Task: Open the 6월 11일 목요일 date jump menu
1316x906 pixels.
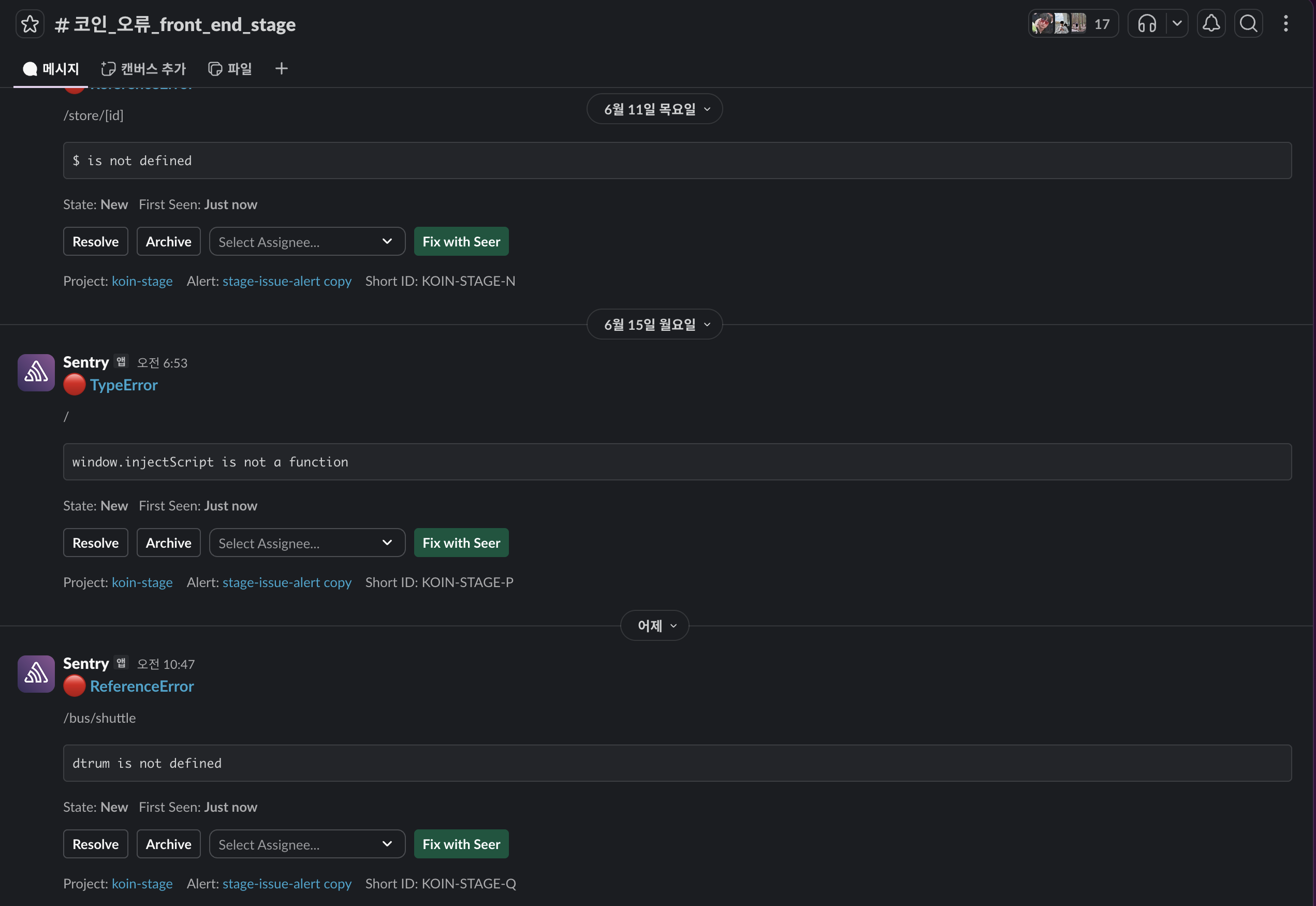Action: click(x=655, y=109)
